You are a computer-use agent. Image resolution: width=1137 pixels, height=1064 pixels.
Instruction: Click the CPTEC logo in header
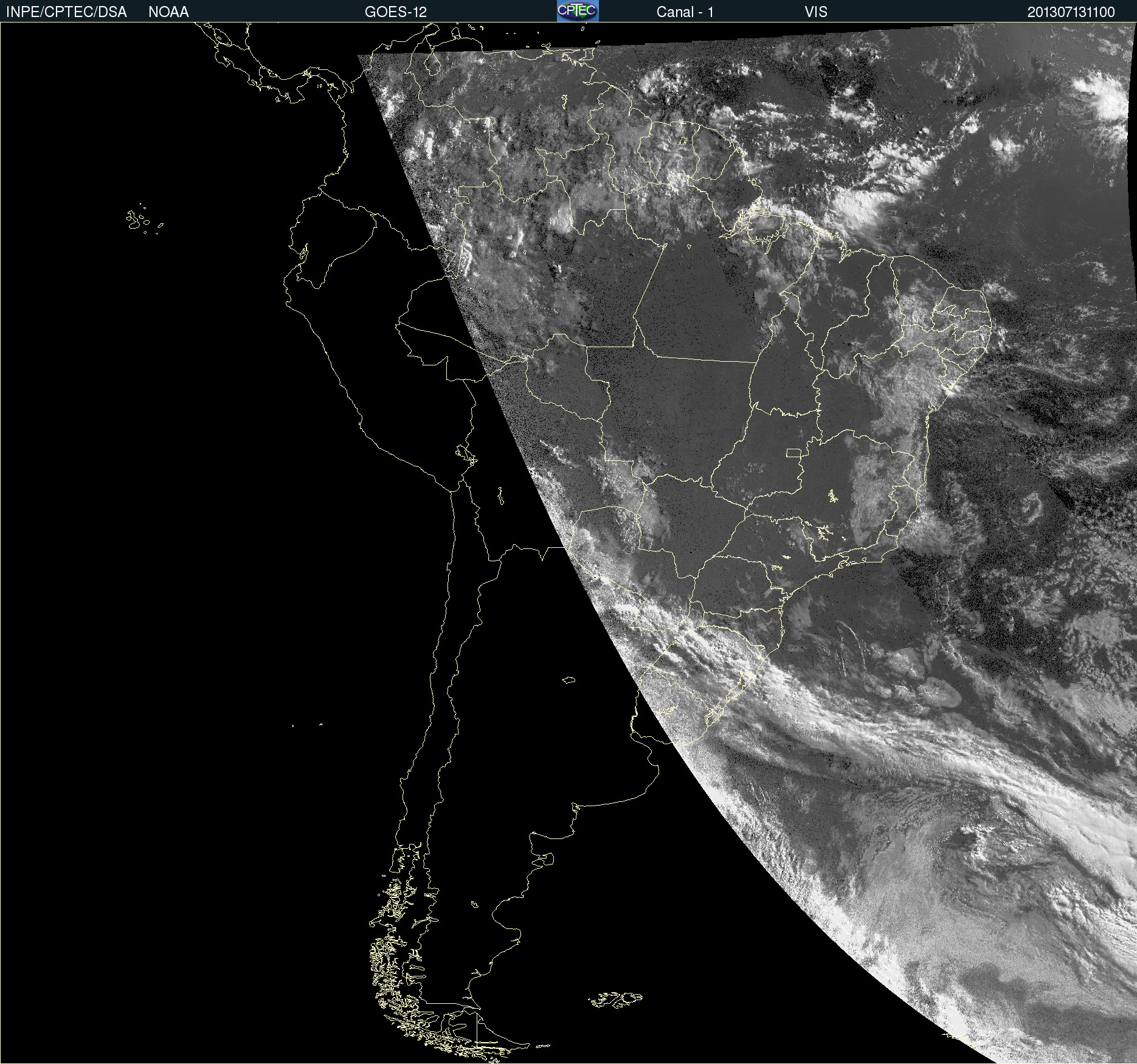point(578,11)
